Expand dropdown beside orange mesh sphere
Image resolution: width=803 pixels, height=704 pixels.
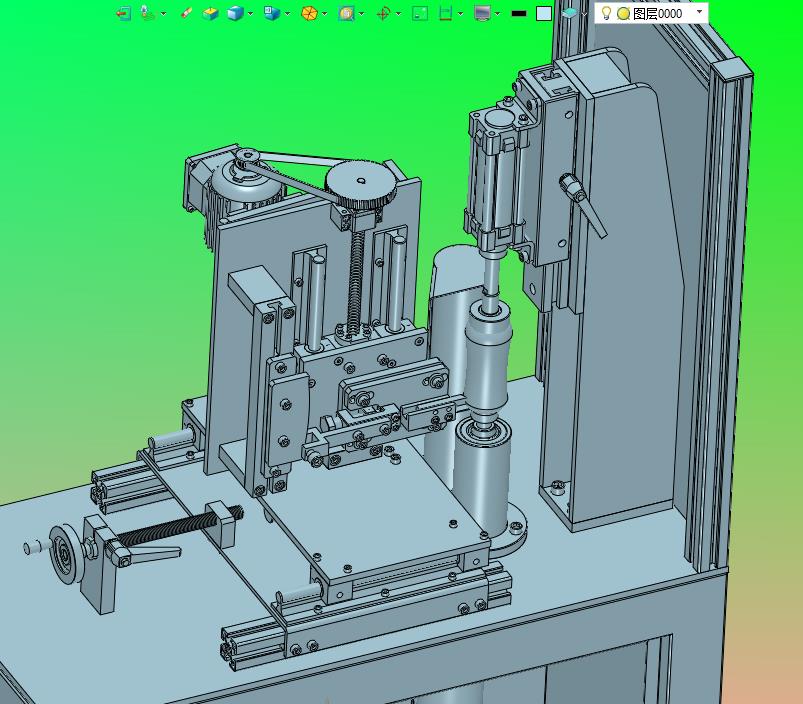tap(324, 14)
